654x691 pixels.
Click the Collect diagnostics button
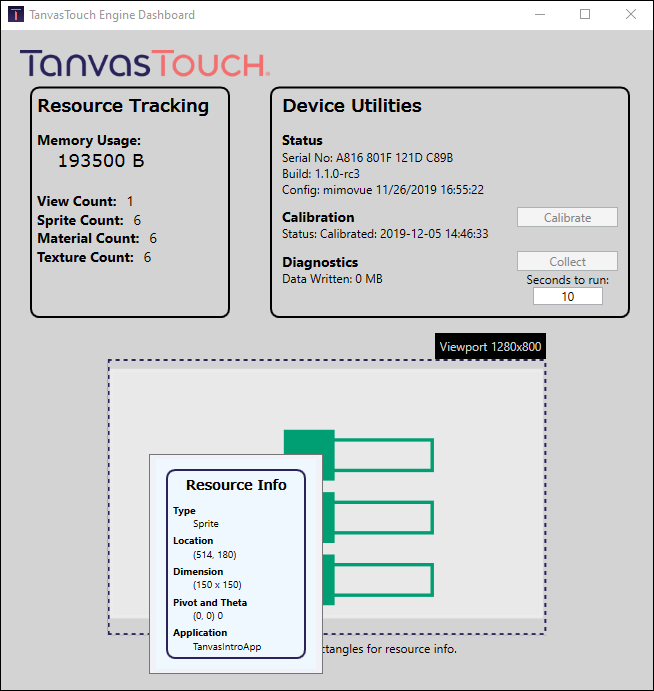coord(567,261)
